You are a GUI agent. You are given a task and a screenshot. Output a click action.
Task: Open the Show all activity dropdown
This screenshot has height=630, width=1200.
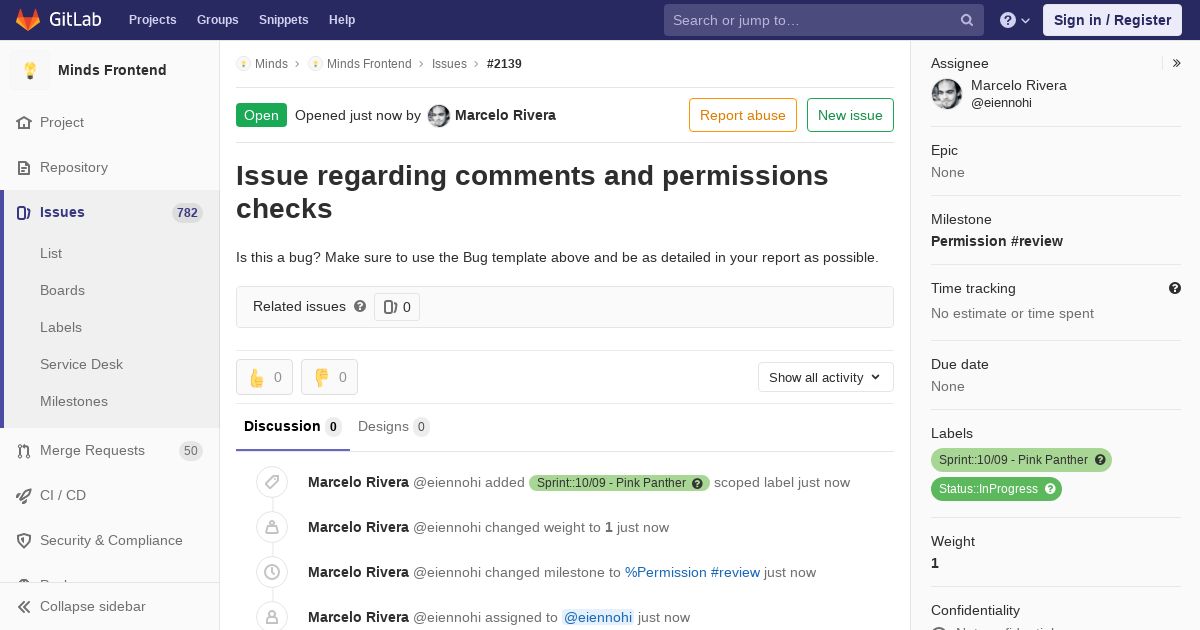pos(826,377)
